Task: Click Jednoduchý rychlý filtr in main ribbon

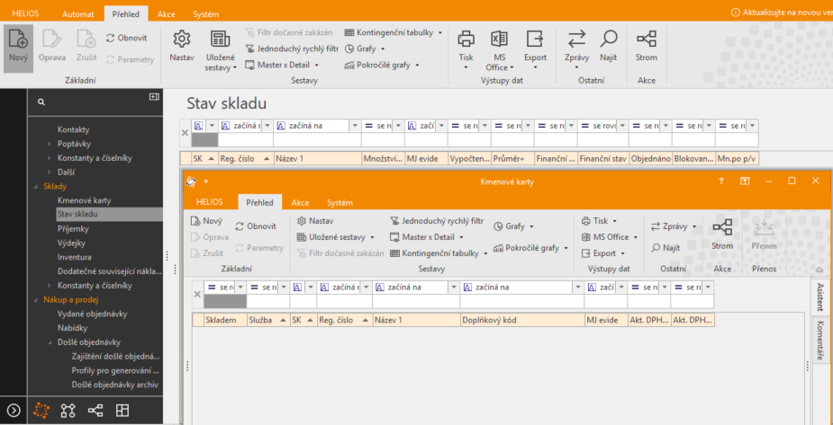Action: click(x=292, y=48)
